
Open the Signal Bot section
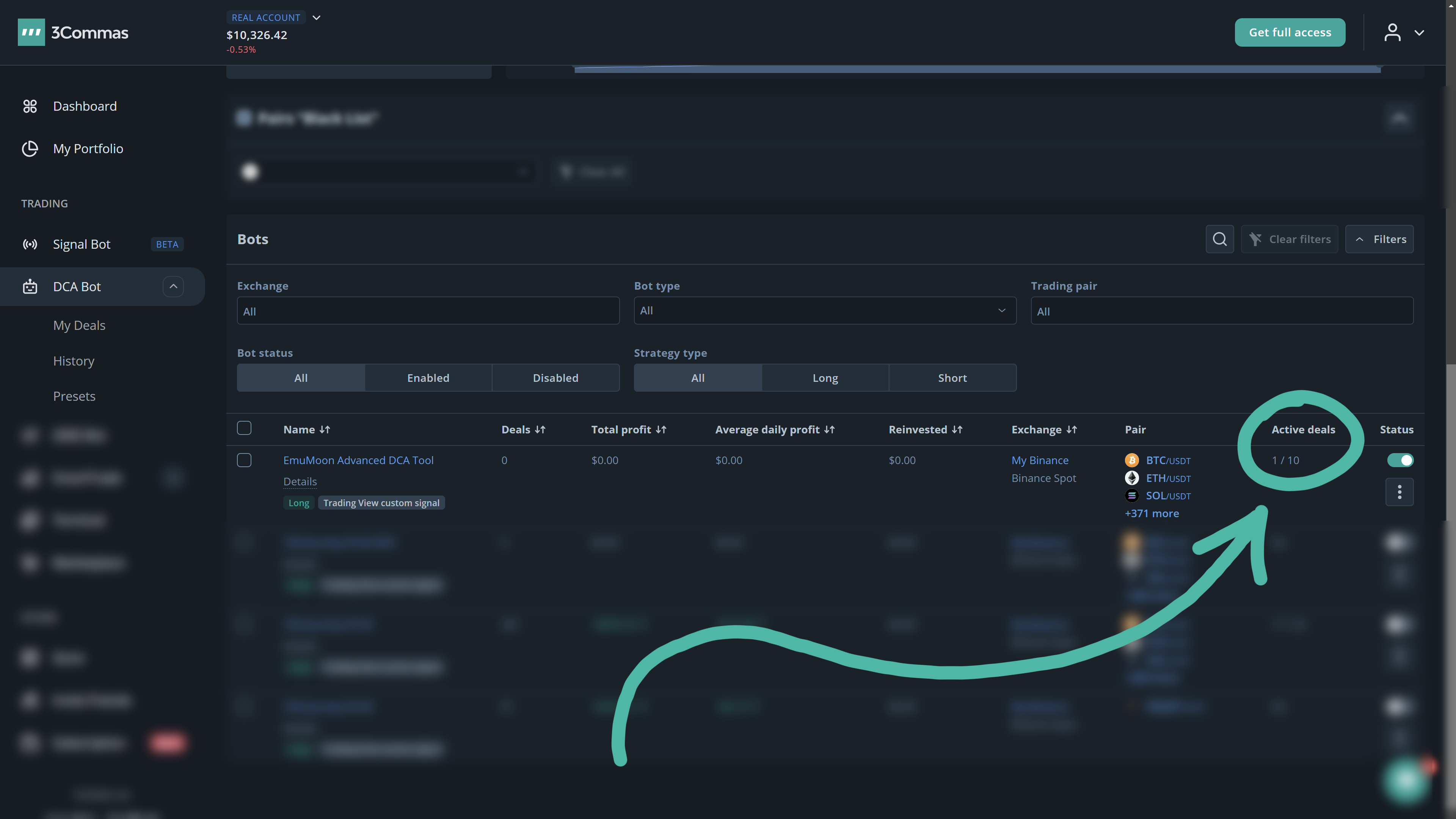(x=82, y=243)
